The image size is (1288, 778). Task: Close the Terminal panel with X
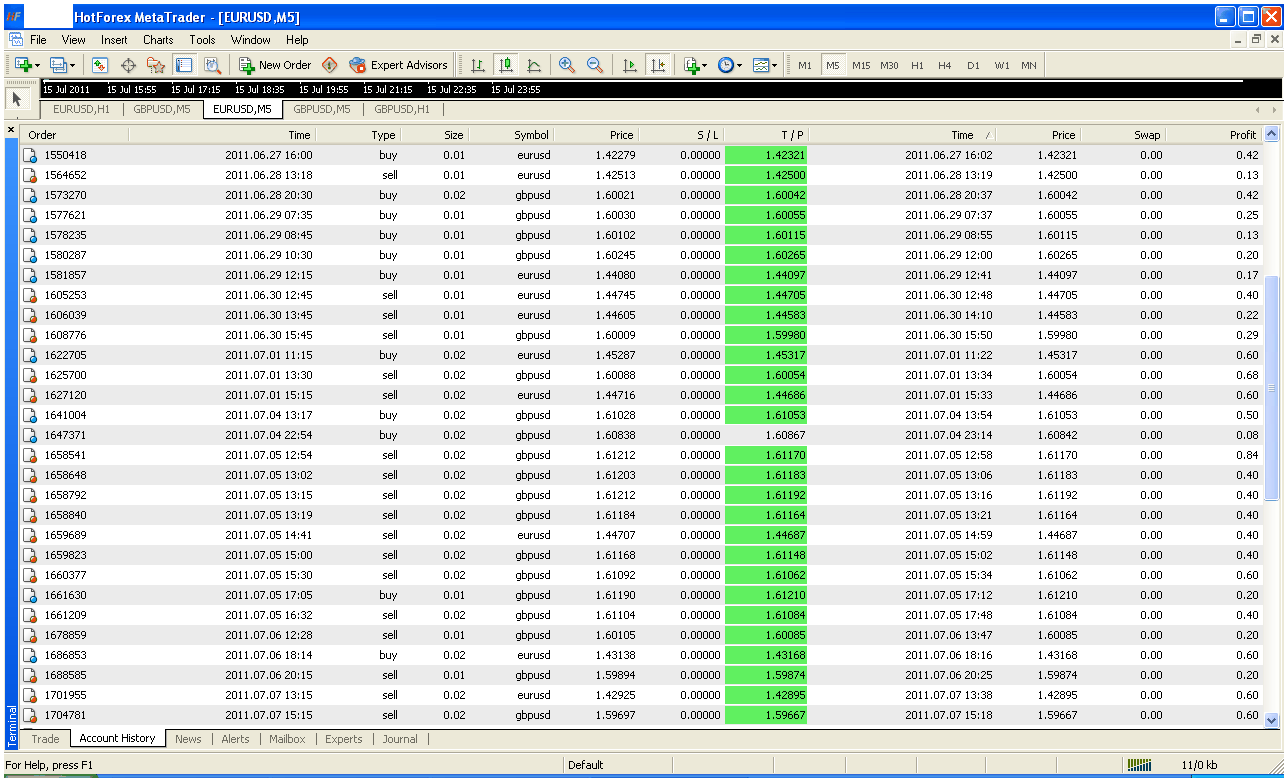pos(11,130)
